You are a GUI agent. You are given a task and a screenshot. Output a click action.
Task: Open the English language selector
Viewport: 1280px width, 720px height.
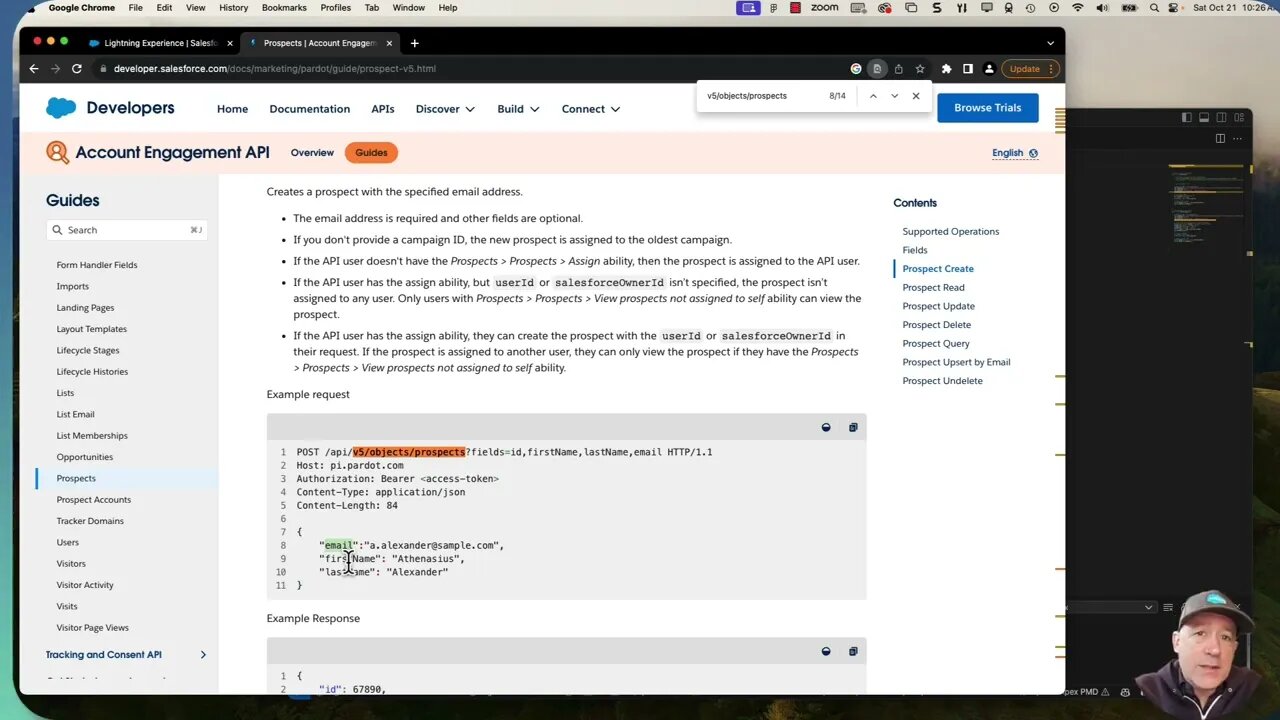tap(1015, 153)
